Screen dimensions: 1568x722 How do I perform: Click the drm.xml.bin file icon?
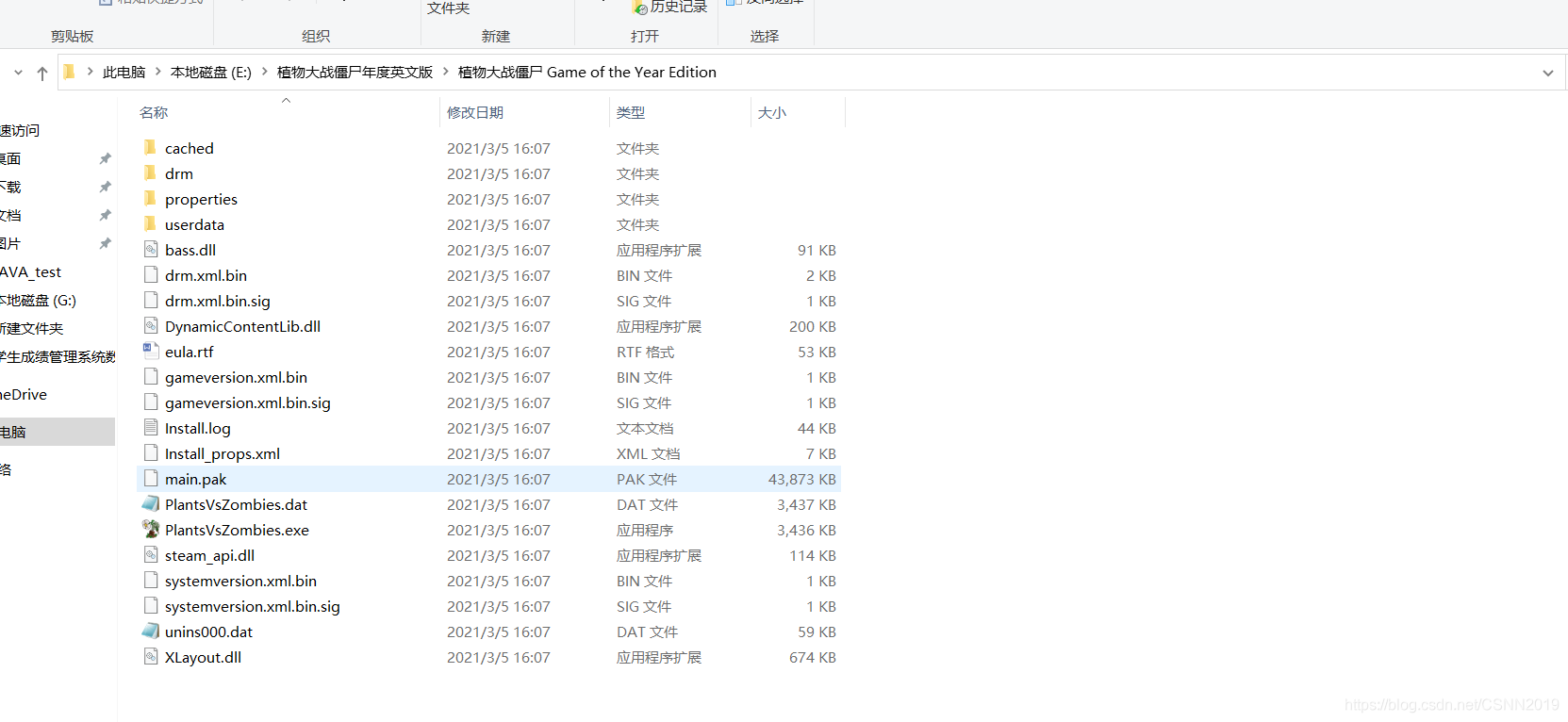pyautogui.click(x=151, y=274)
